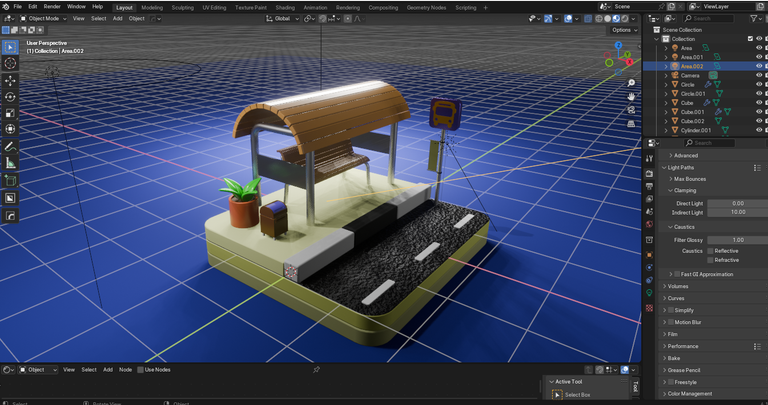Click the viewport Options button
The width and height of the screenshot is (768, 405).
point(622,30)
